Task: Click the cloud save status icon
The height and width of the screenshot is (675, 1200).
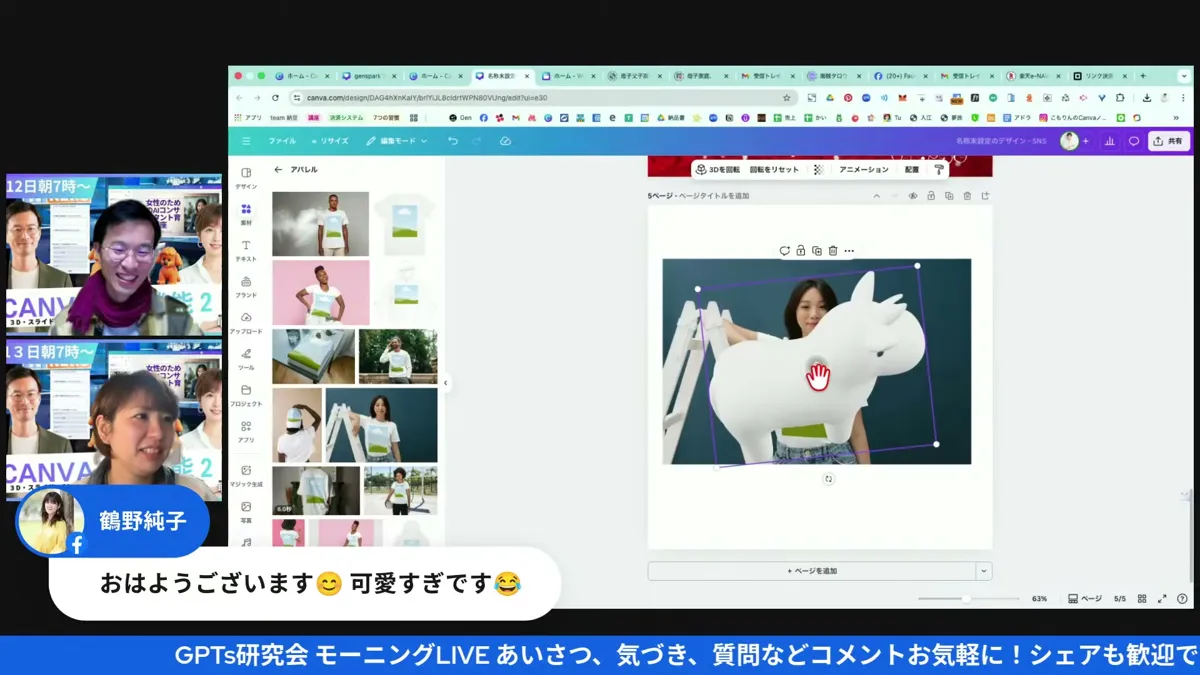Action: click(505, 141)
